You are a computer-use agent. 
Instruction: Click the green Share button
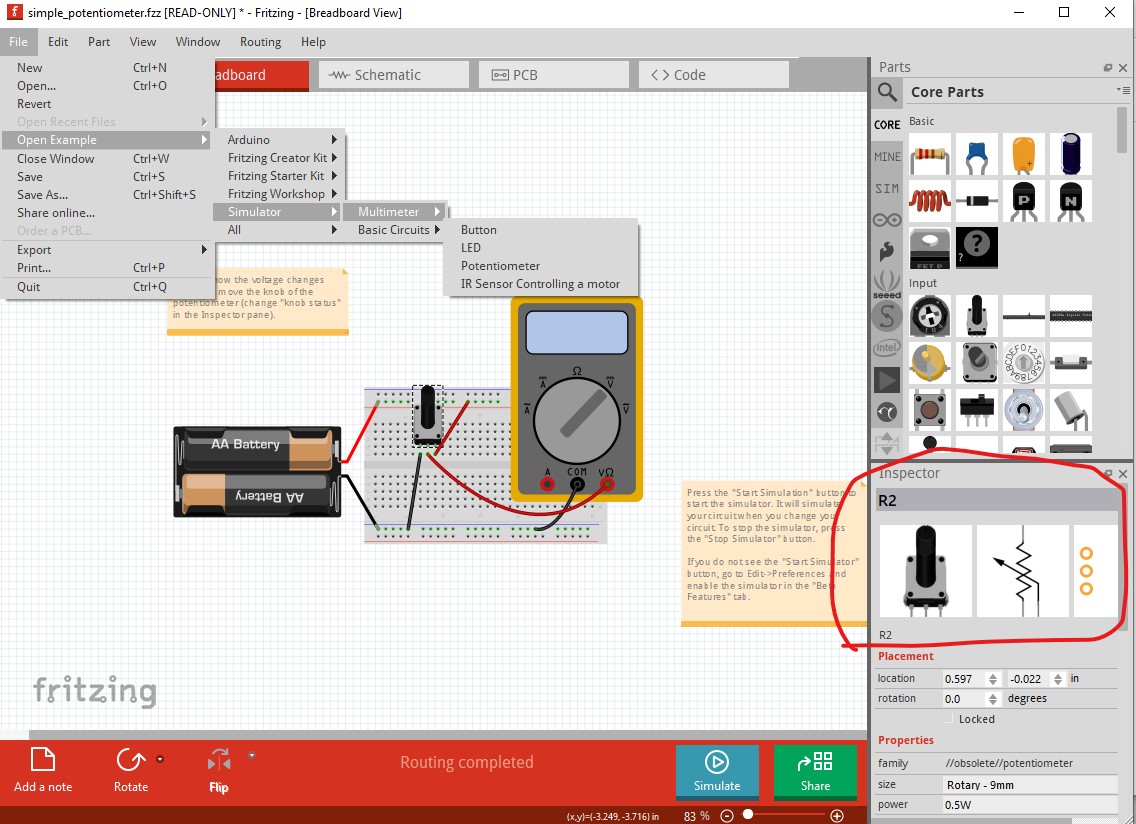point(815,772)
